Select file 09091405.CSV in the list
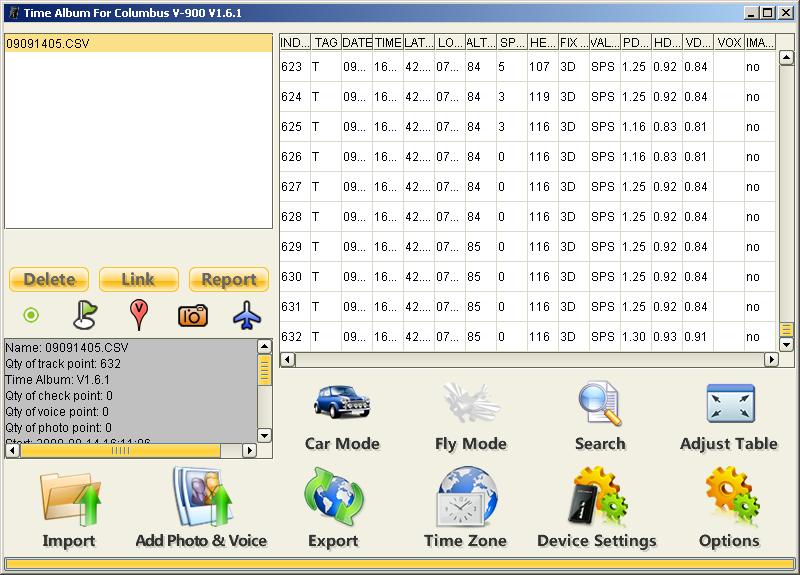 click(x=138, y=43)
